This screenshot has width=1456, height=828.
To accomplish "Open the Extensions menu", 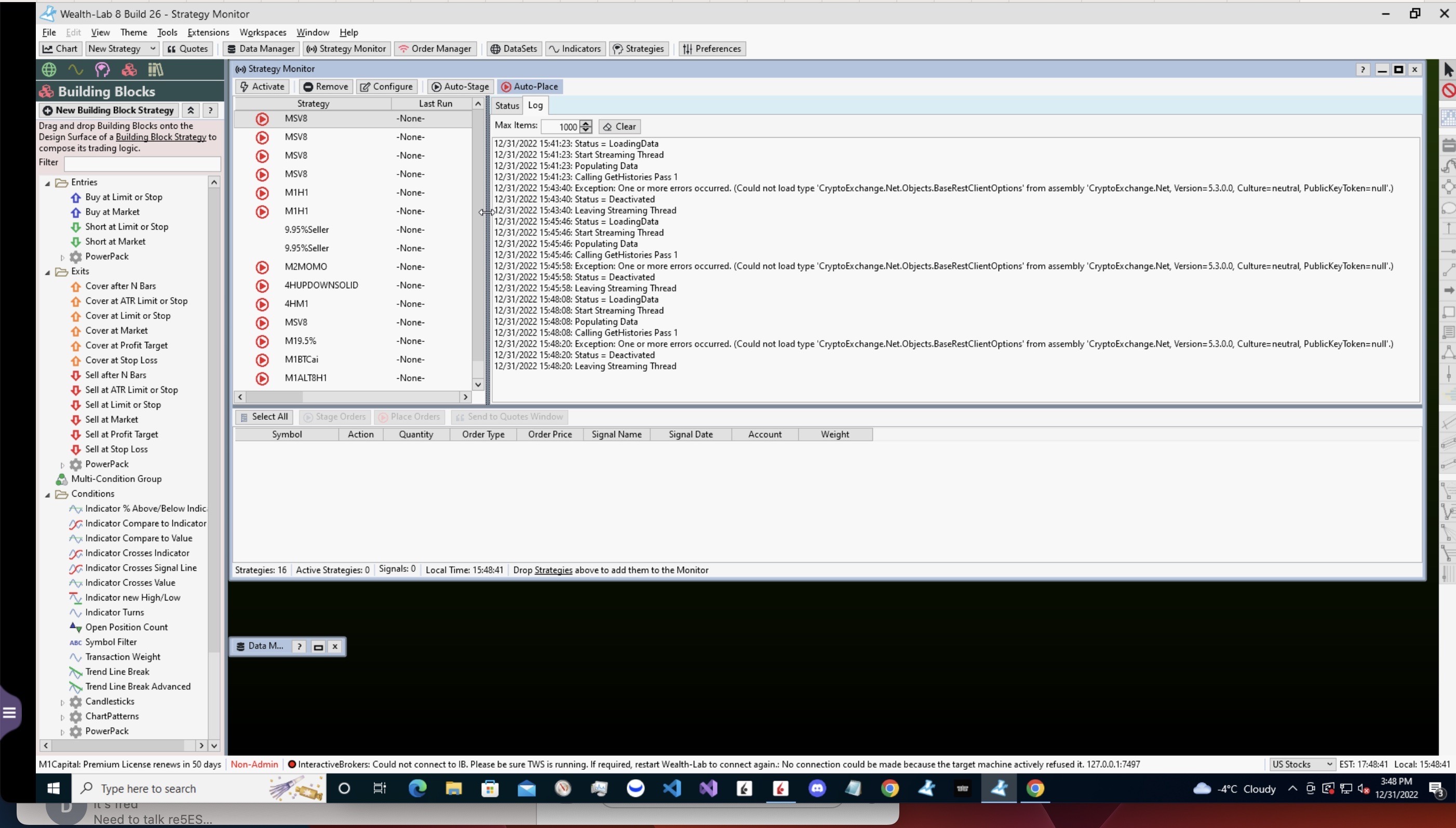I will [208, 32].
